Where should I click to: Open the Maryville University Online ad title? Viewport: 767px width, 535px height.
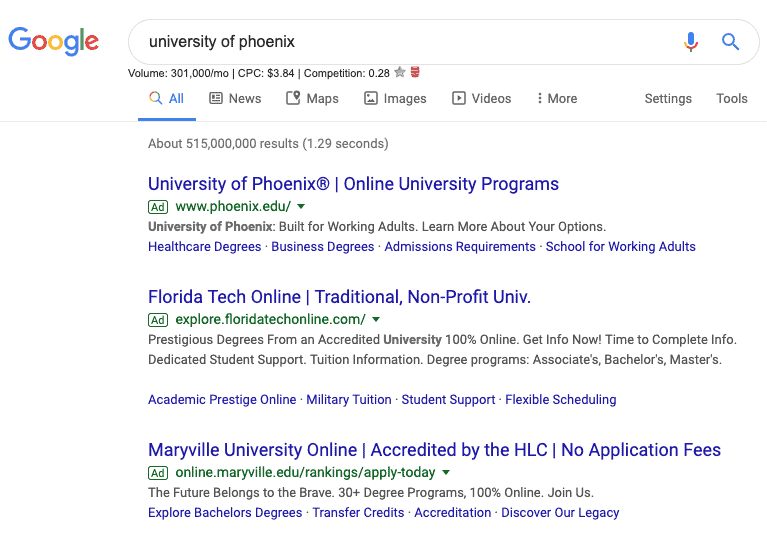pyautogui.click(x=434, y=450)
